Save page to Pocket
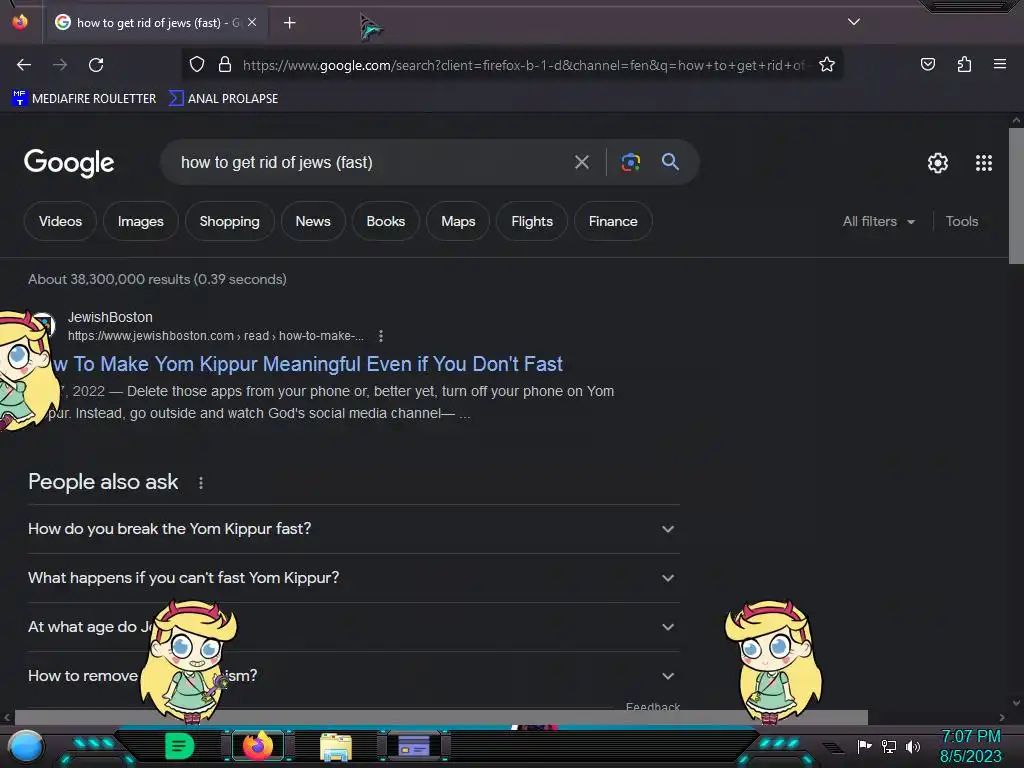The width and height of the screenshot is (1024, 768). coord(927,64)
